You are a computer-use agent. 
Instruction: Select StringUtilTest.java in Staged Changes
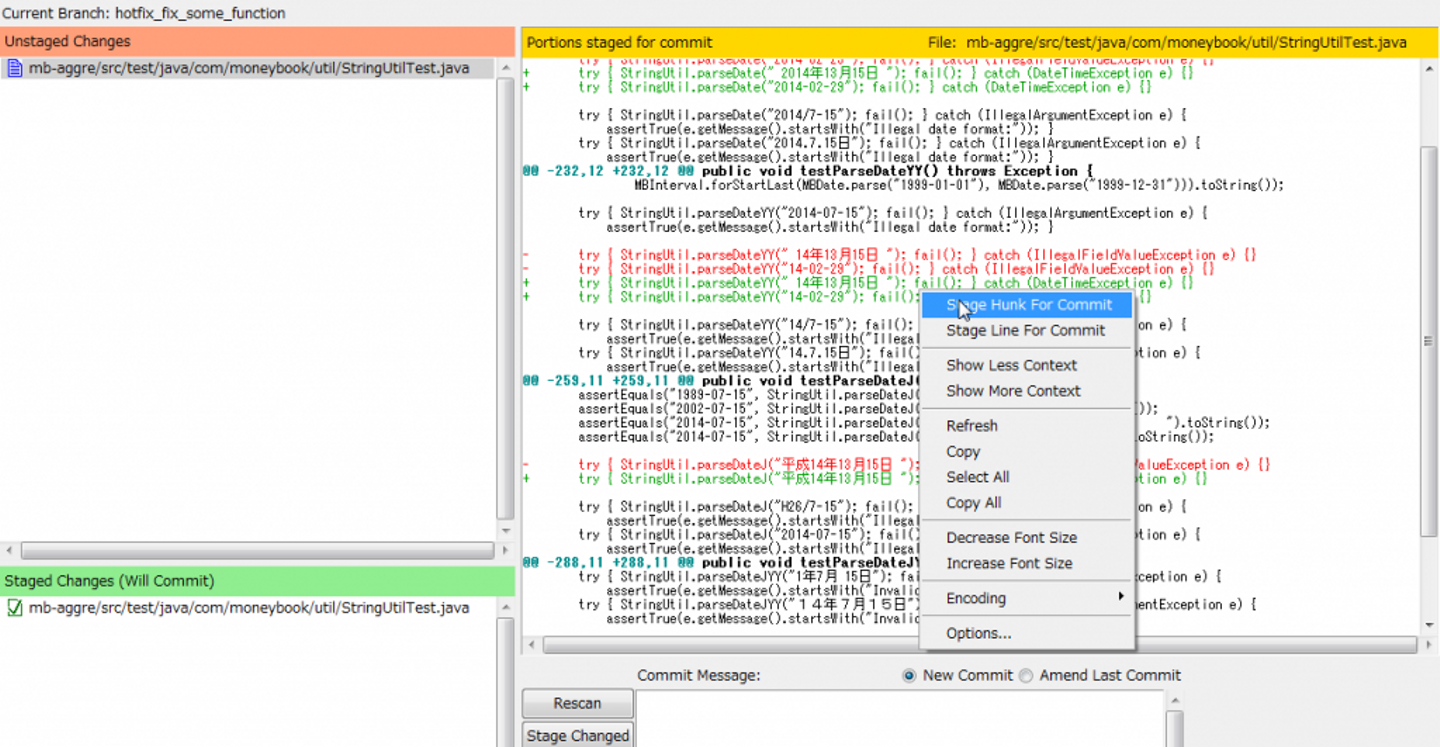click(248, 608)
